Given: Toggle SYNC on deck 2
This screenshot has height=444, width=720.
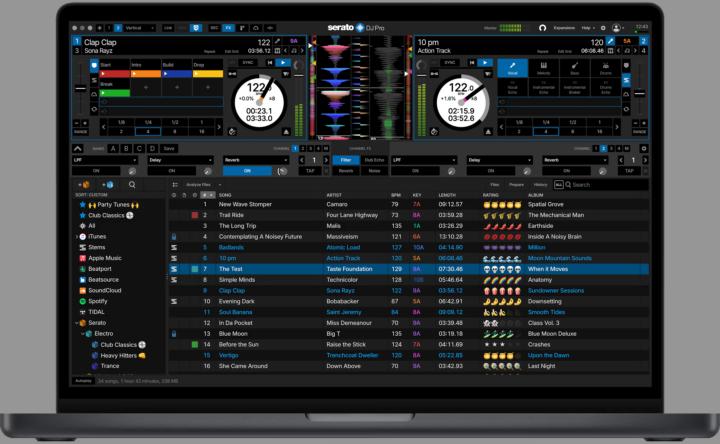Looking at the screenshot, I should tap(449, 62).
